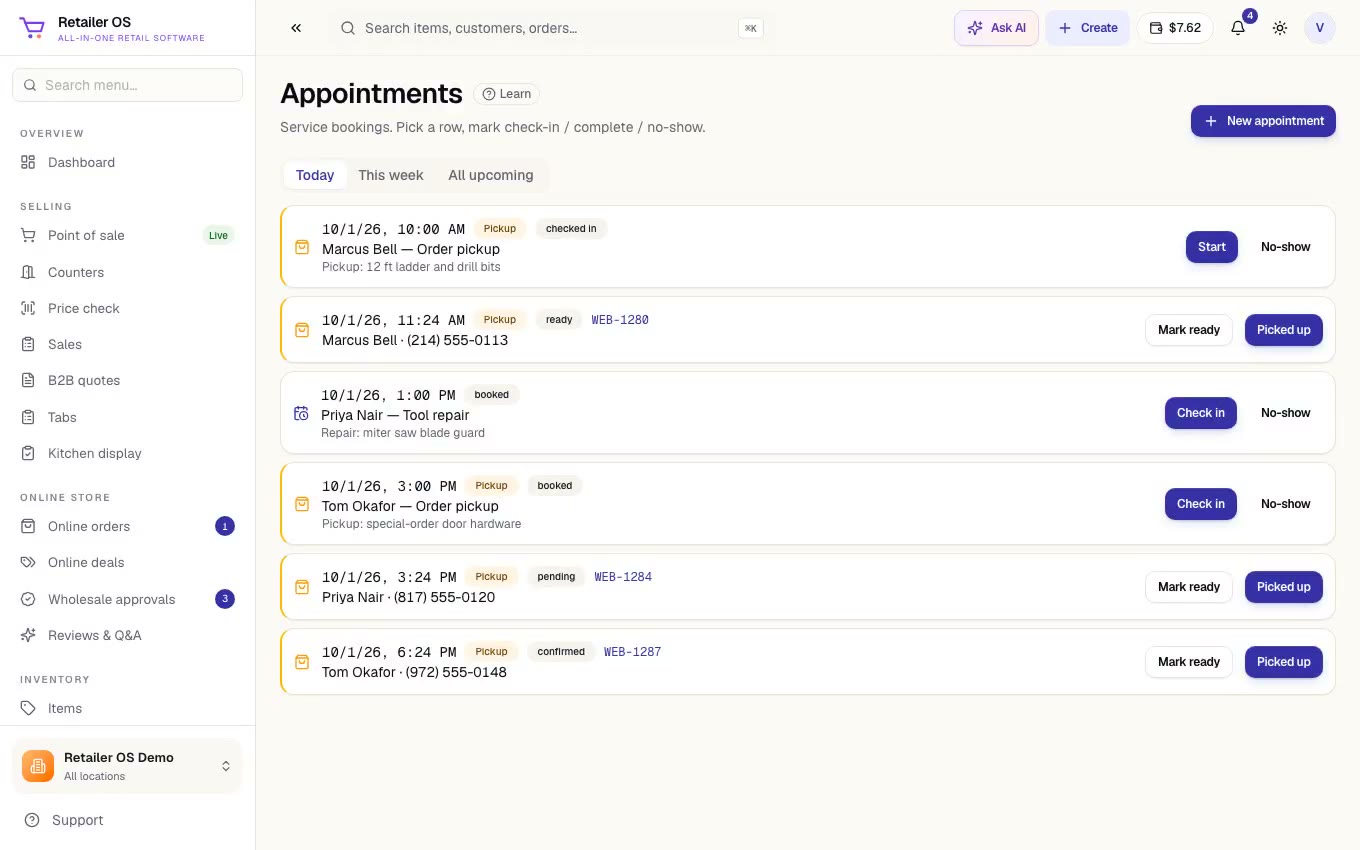
Task: Click the bag icon on the WEB-1287 row
Action: click(301, 662)
